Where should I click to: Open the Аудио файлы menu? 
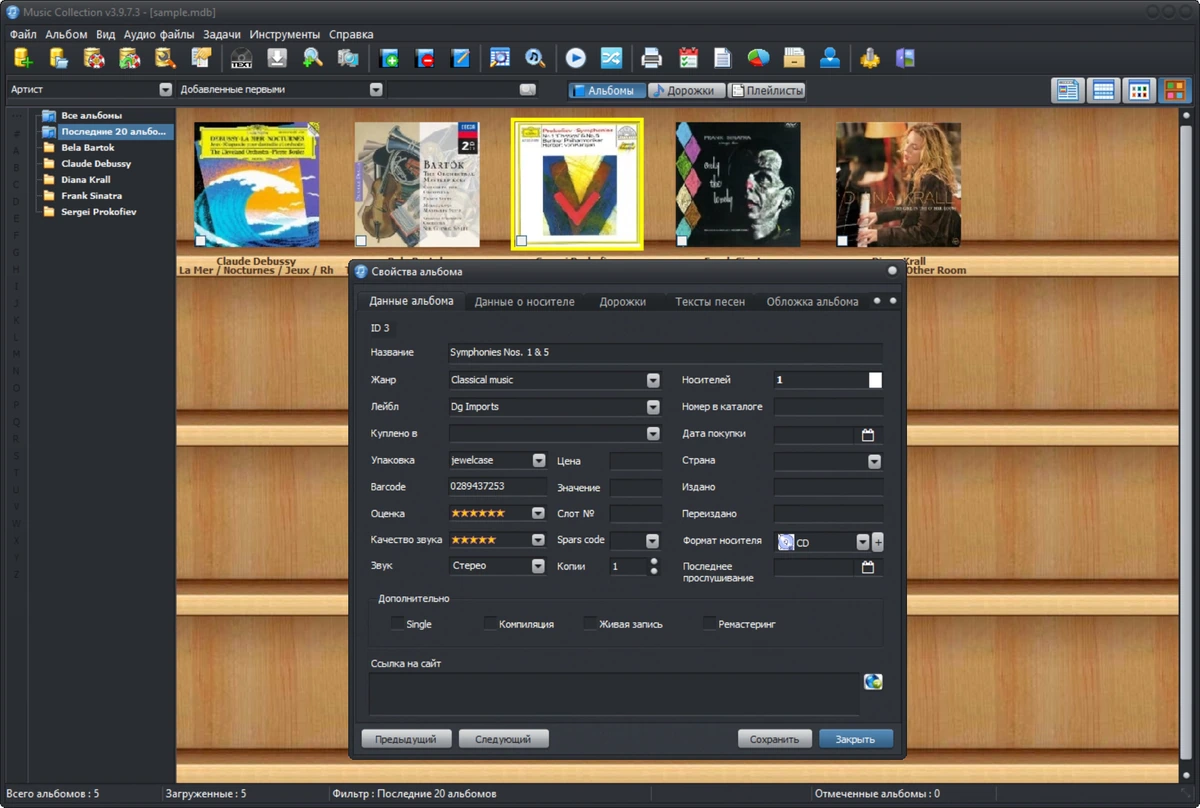159,34
